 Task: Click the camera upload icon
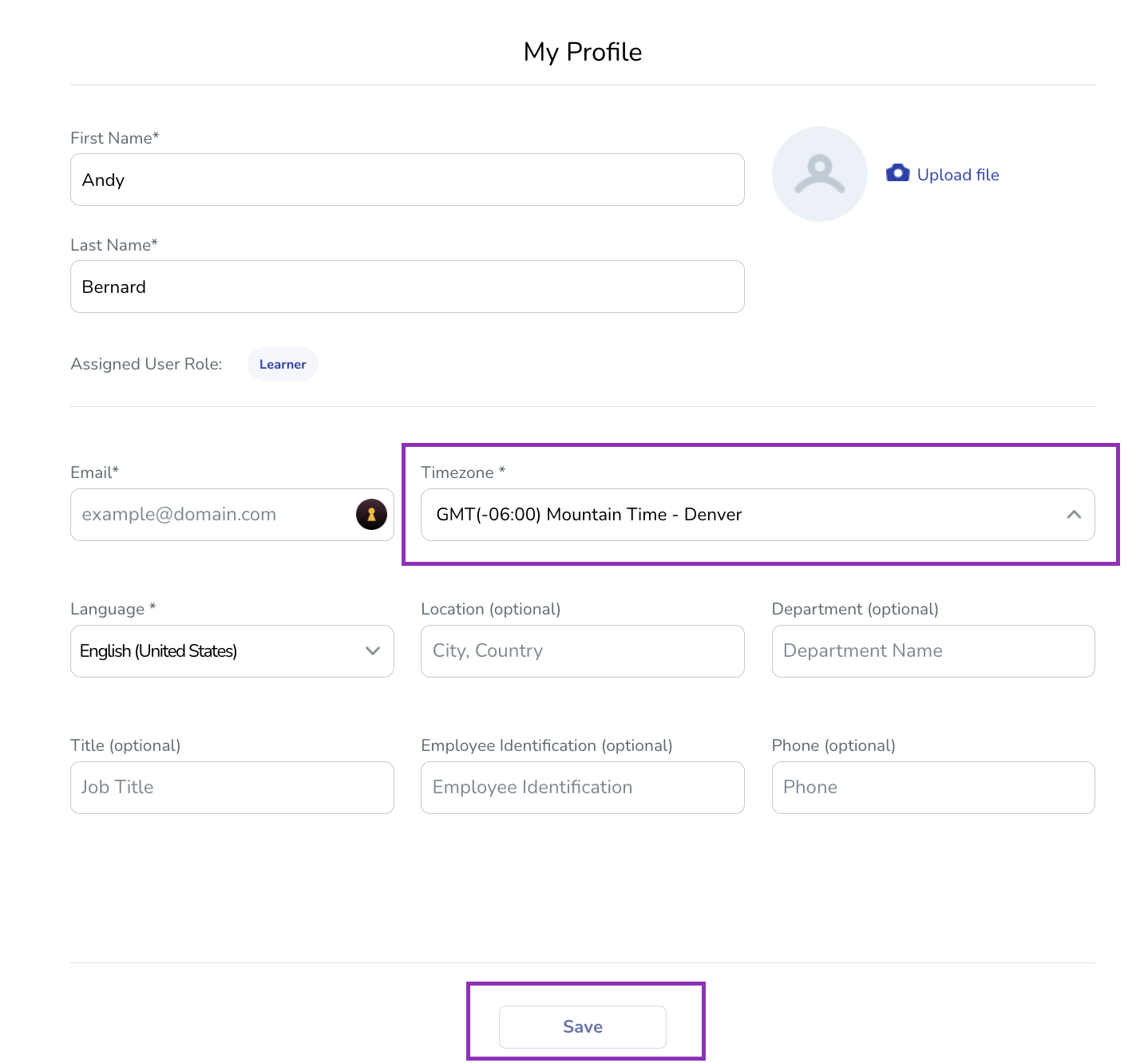[x=897, y=172]
